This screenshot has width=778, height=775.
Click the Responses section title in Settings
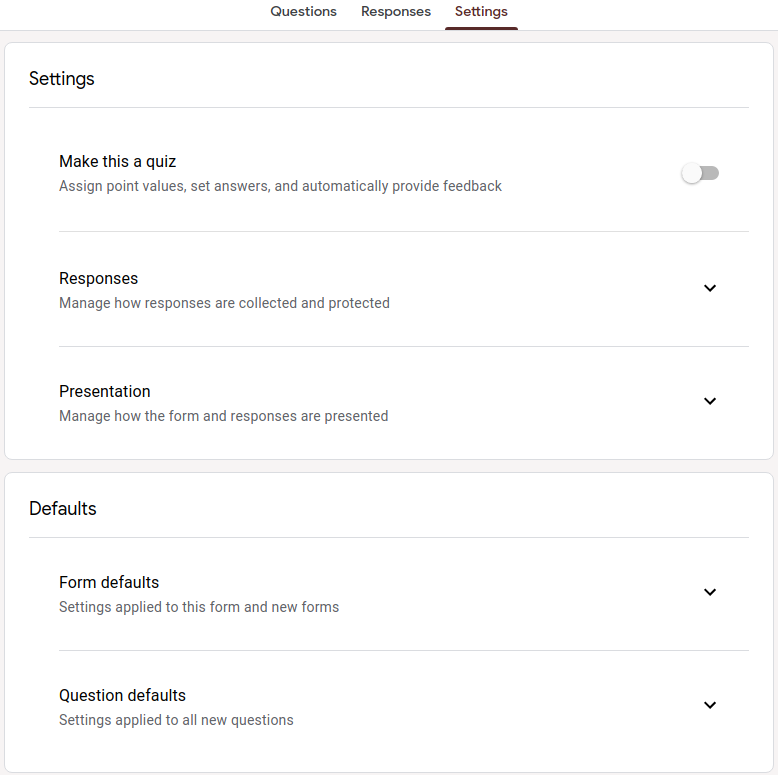click(x=99, y=279)
